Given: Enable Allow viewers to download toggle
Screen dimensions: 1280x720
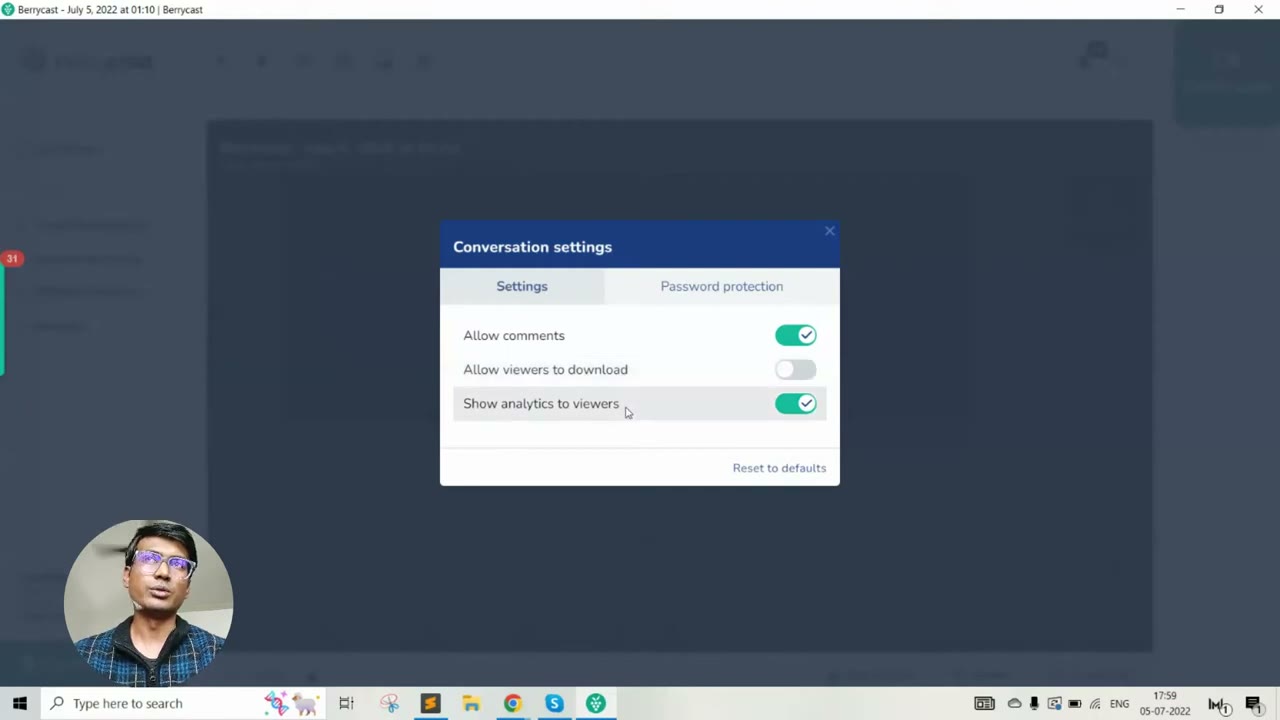Looking at the screenshot, I should (796, 369).
